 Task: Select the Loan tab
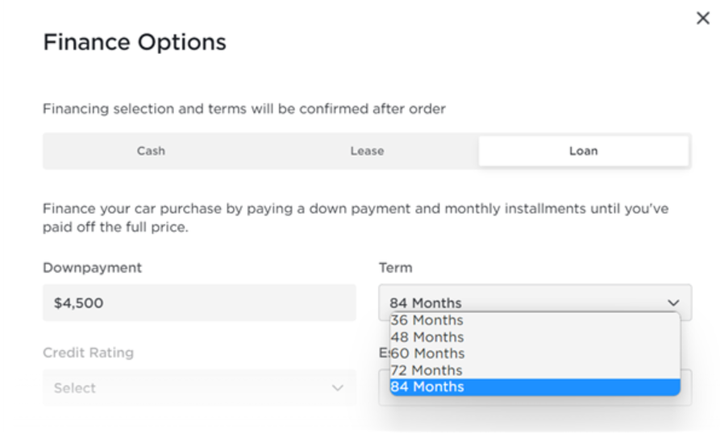point(584,151)
